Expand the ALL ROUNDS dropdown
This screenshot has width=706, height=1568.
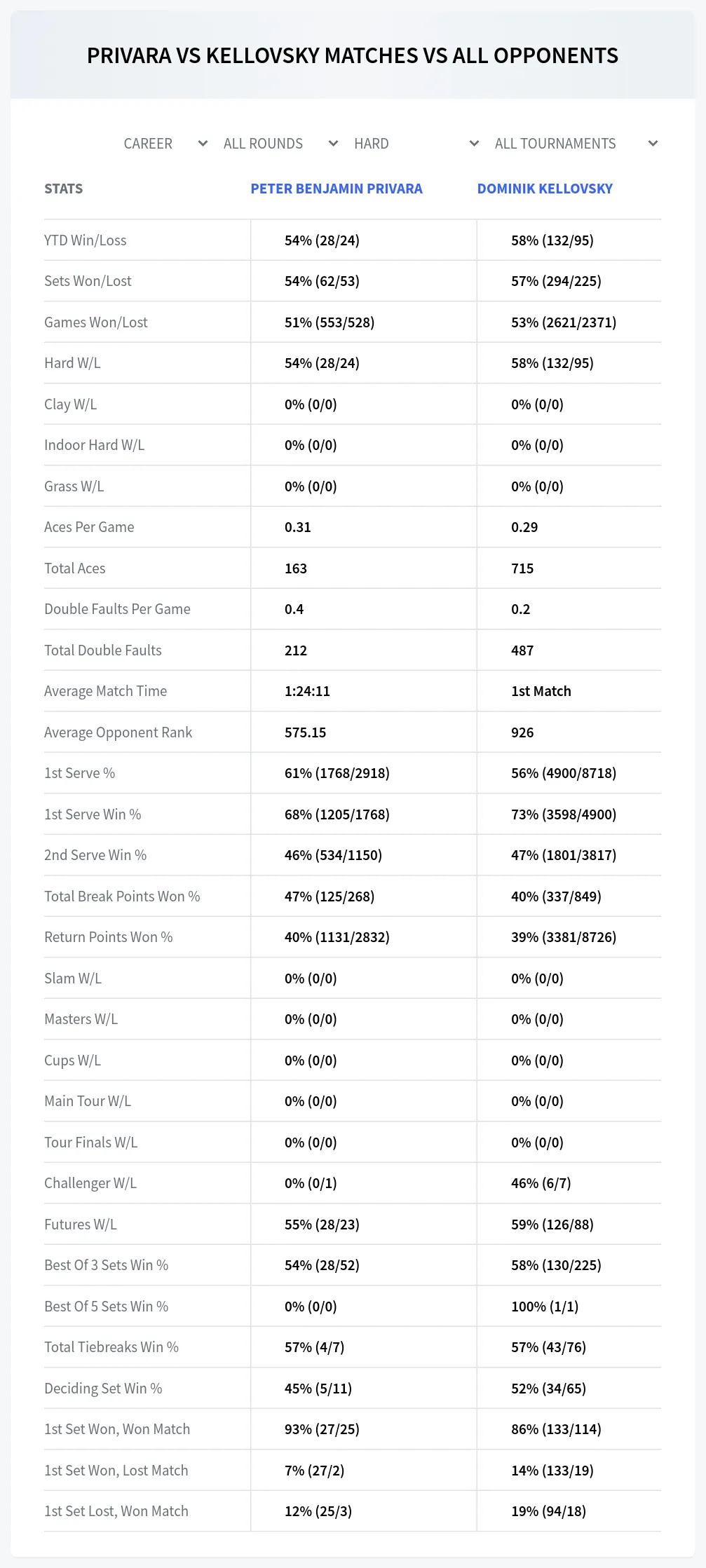pyautogui.click(x=280, y=144)
